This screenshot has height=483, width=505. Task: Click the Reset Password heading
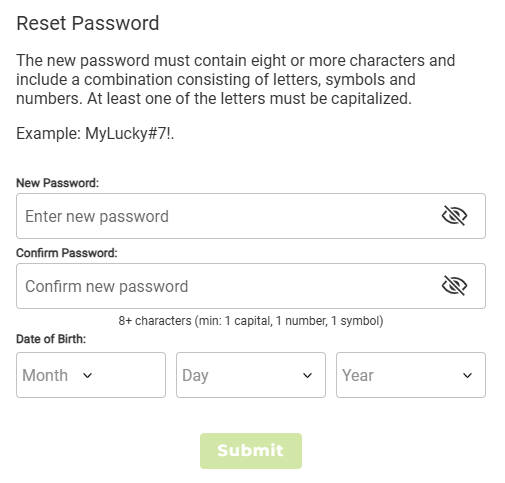click(88, 23)
